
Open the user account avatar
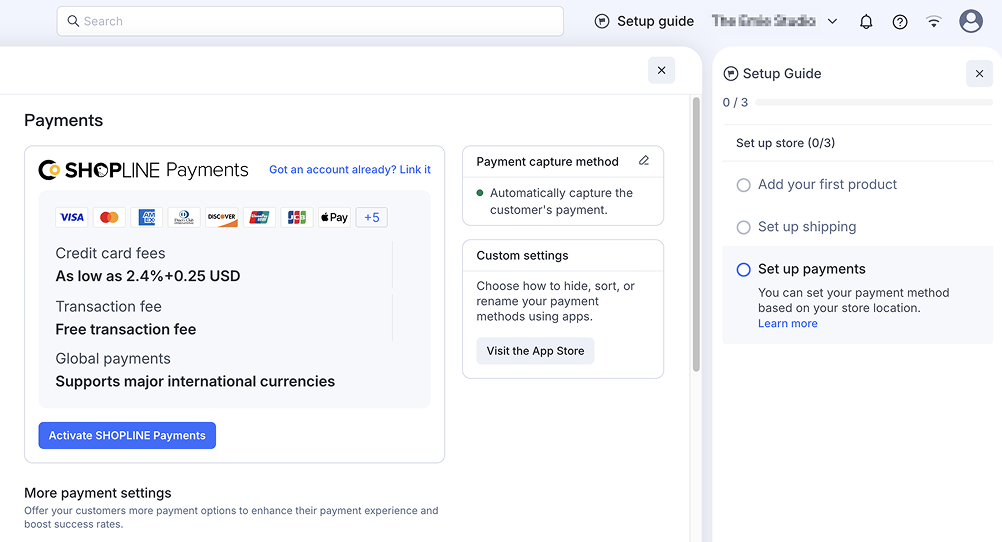pyautogui.click(x=971, y=21)
